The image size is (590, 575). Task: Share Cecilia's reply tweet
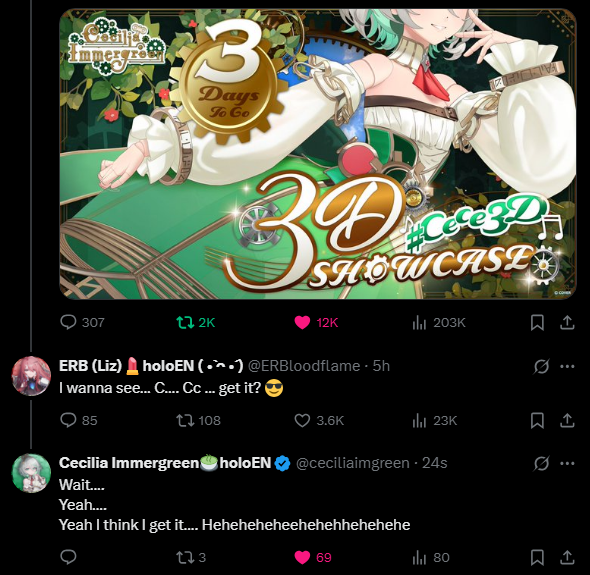coord(567,557)
